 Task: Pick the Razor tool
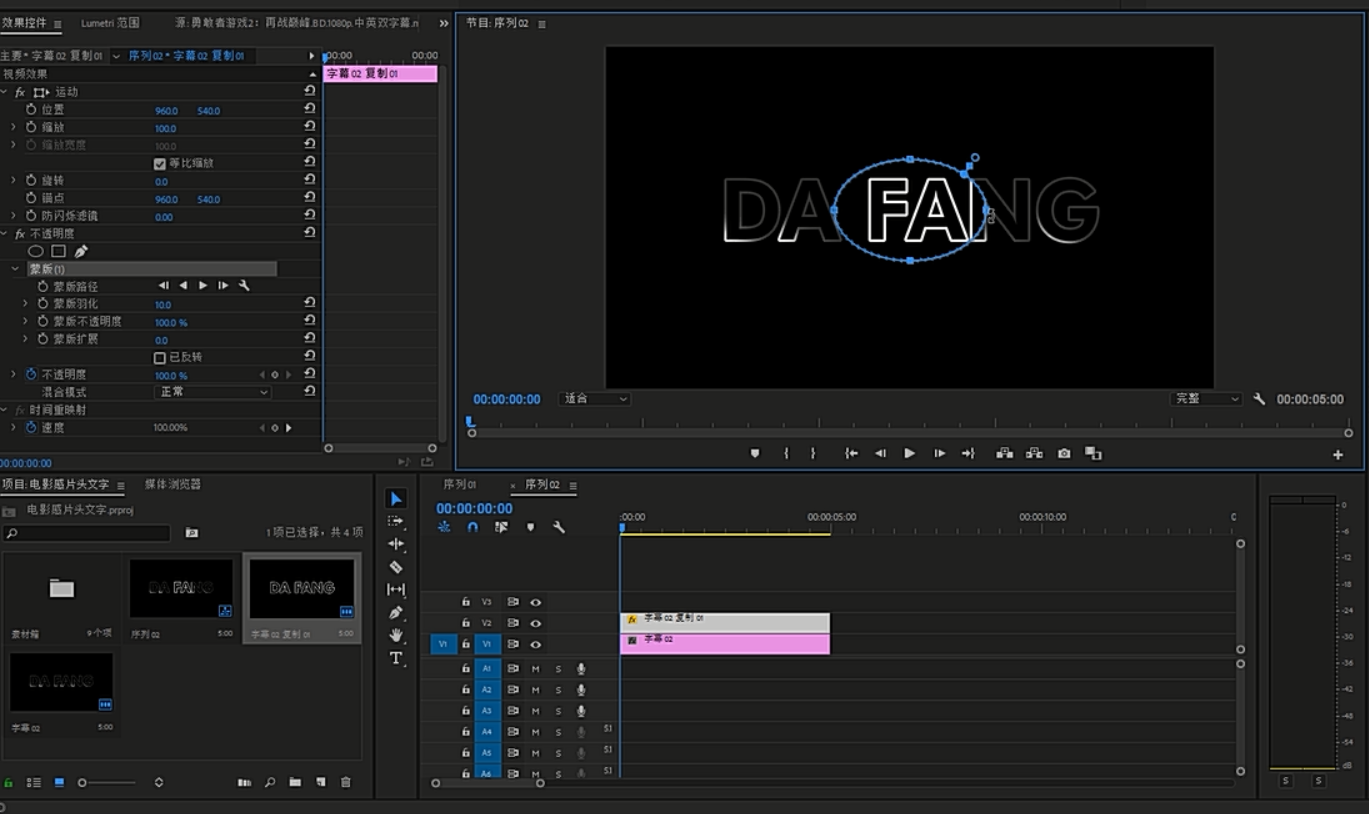point(396,567)
